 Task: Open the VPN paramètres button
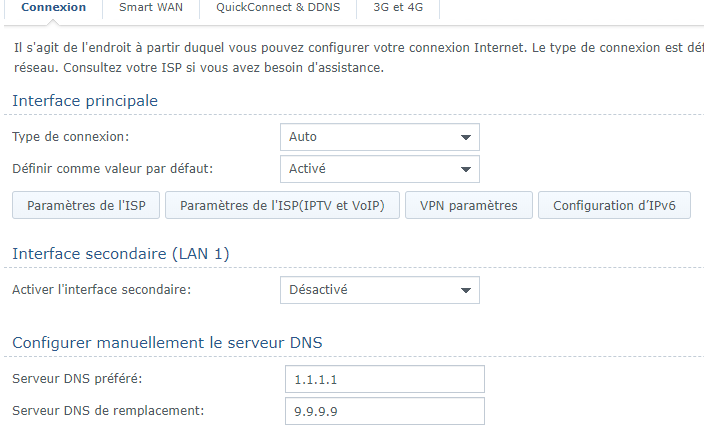click(469, 205)
